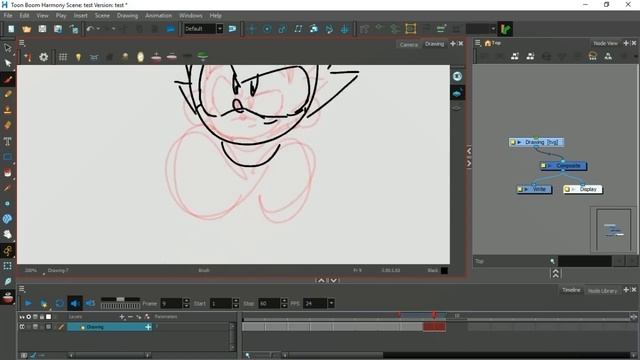Click the New scene icon
640x360 pixels.
(x=11, y=29)
